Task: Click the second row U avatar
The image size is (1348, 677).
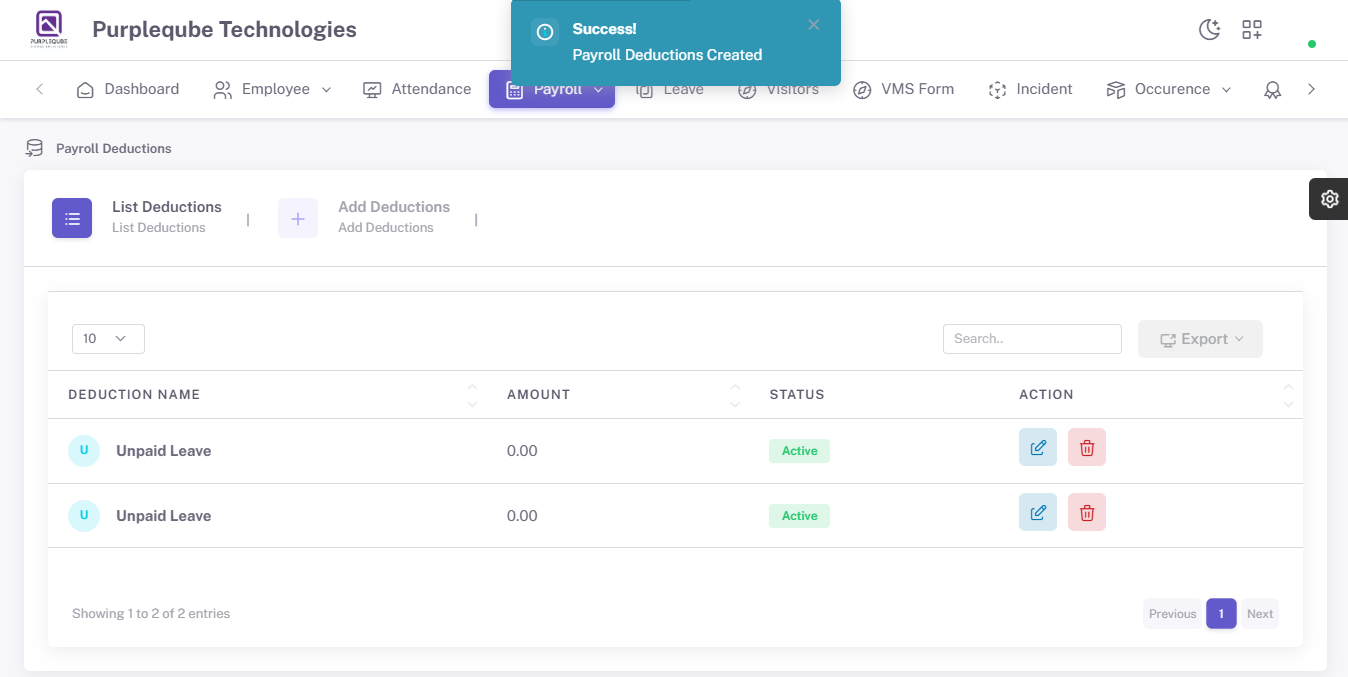Action: [x=84, y=516]
